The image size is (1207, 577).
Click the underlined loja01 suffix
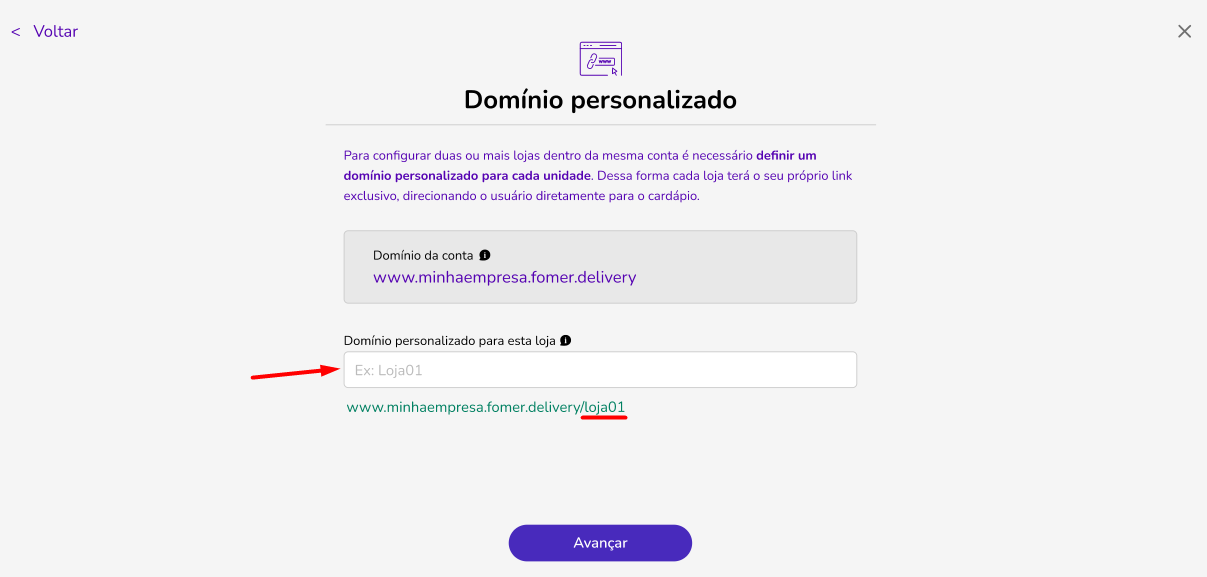[x=605, y=408]
